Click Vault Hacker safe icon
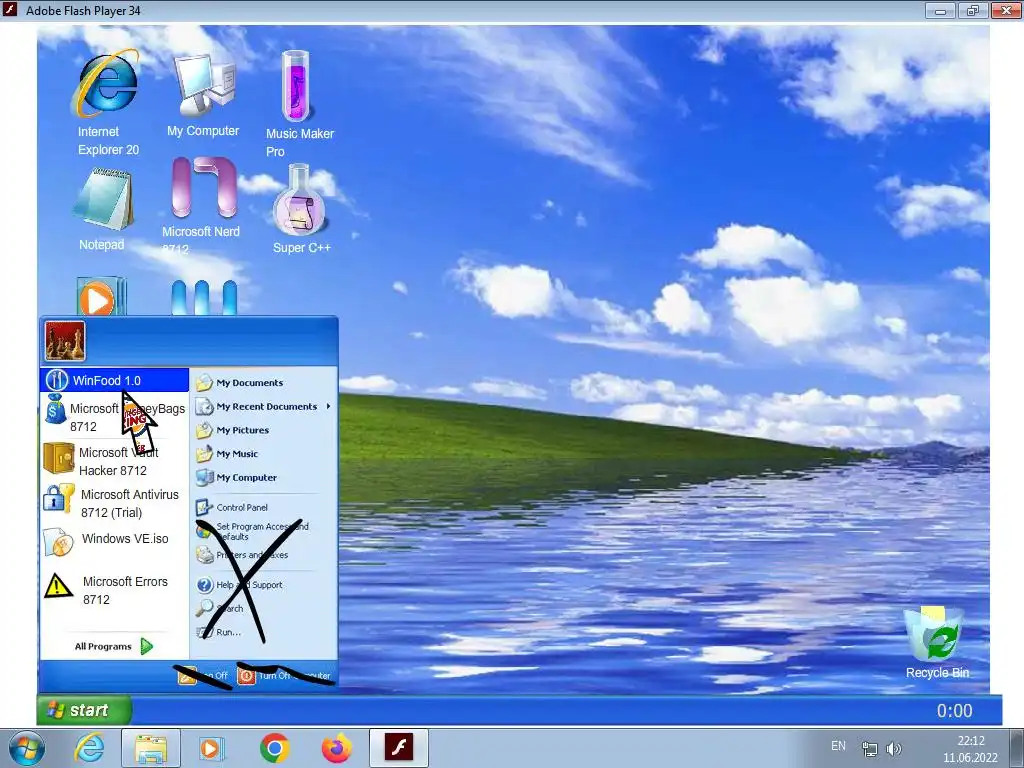This screenshot has height=768, width=1024. coord(59,458)
